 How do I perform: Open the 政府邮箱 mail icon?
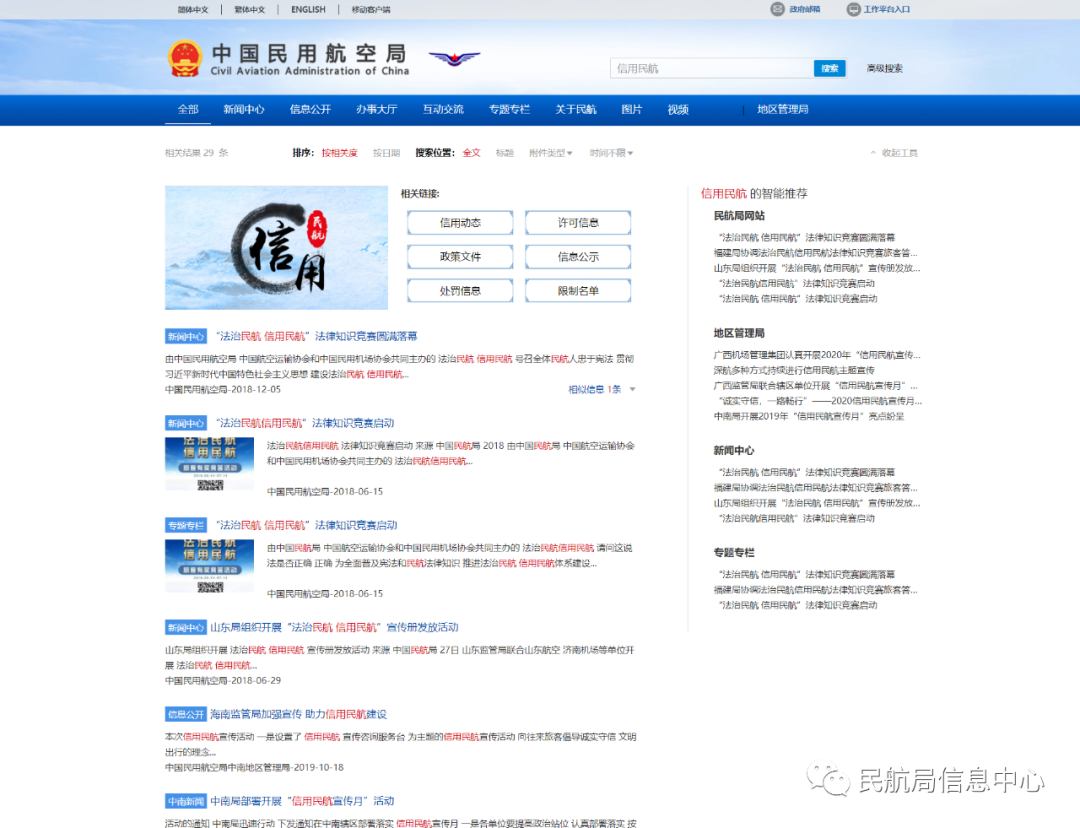778,9
